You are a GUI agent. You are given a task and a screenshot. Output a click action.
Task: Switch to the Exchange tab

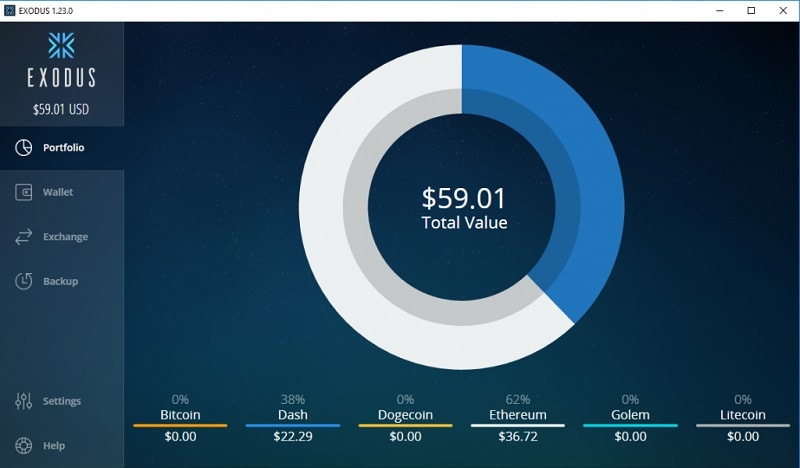(x=65, y=237)
